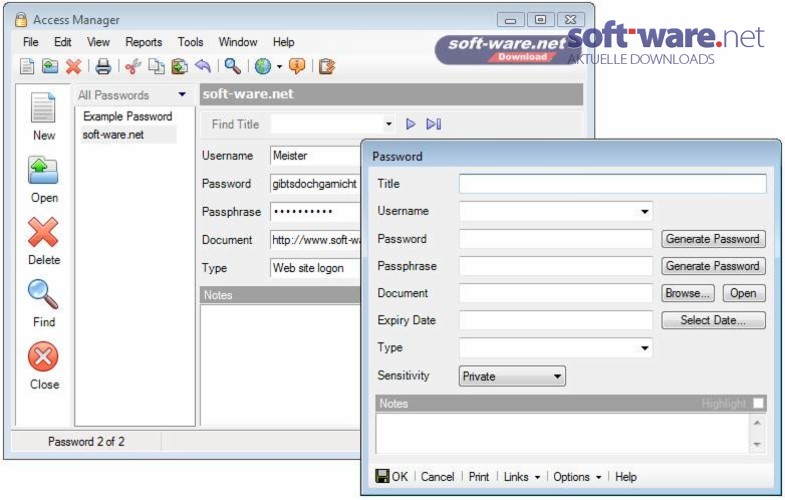Click the Select Date... button

click(713, 320)
